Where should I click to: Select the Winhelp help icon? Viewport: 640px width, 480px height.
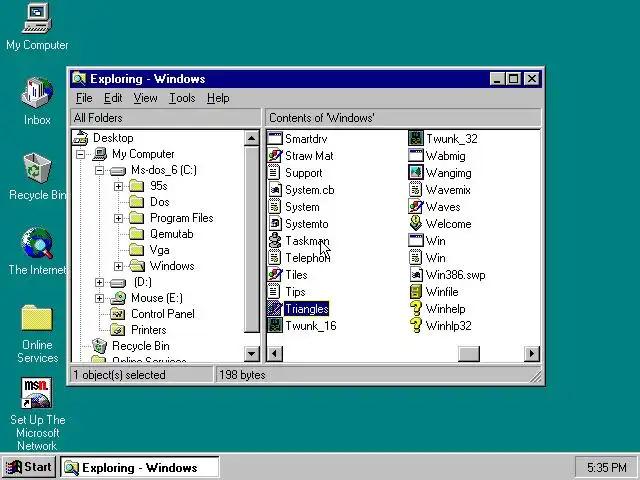coord(416,309)
